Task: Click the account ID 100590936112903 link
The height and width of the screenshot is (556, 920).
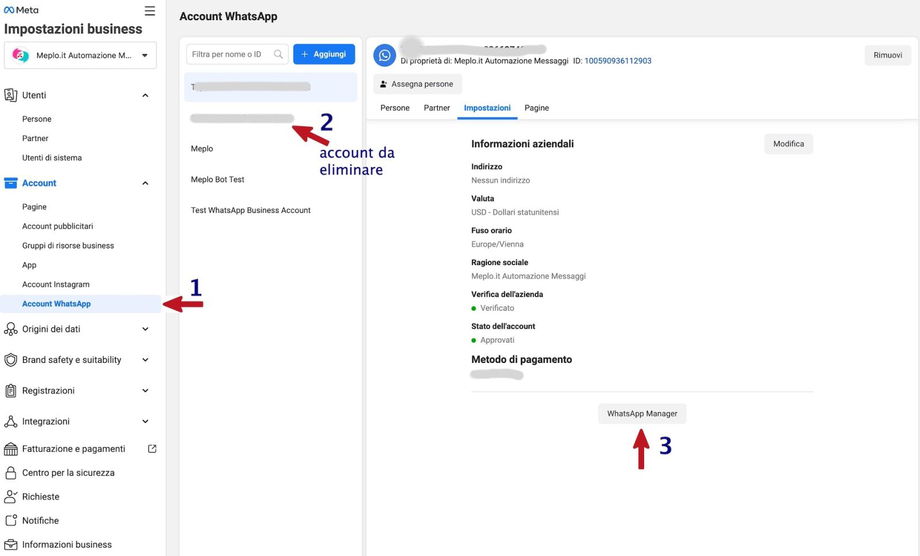Action: tap(618, 61)
